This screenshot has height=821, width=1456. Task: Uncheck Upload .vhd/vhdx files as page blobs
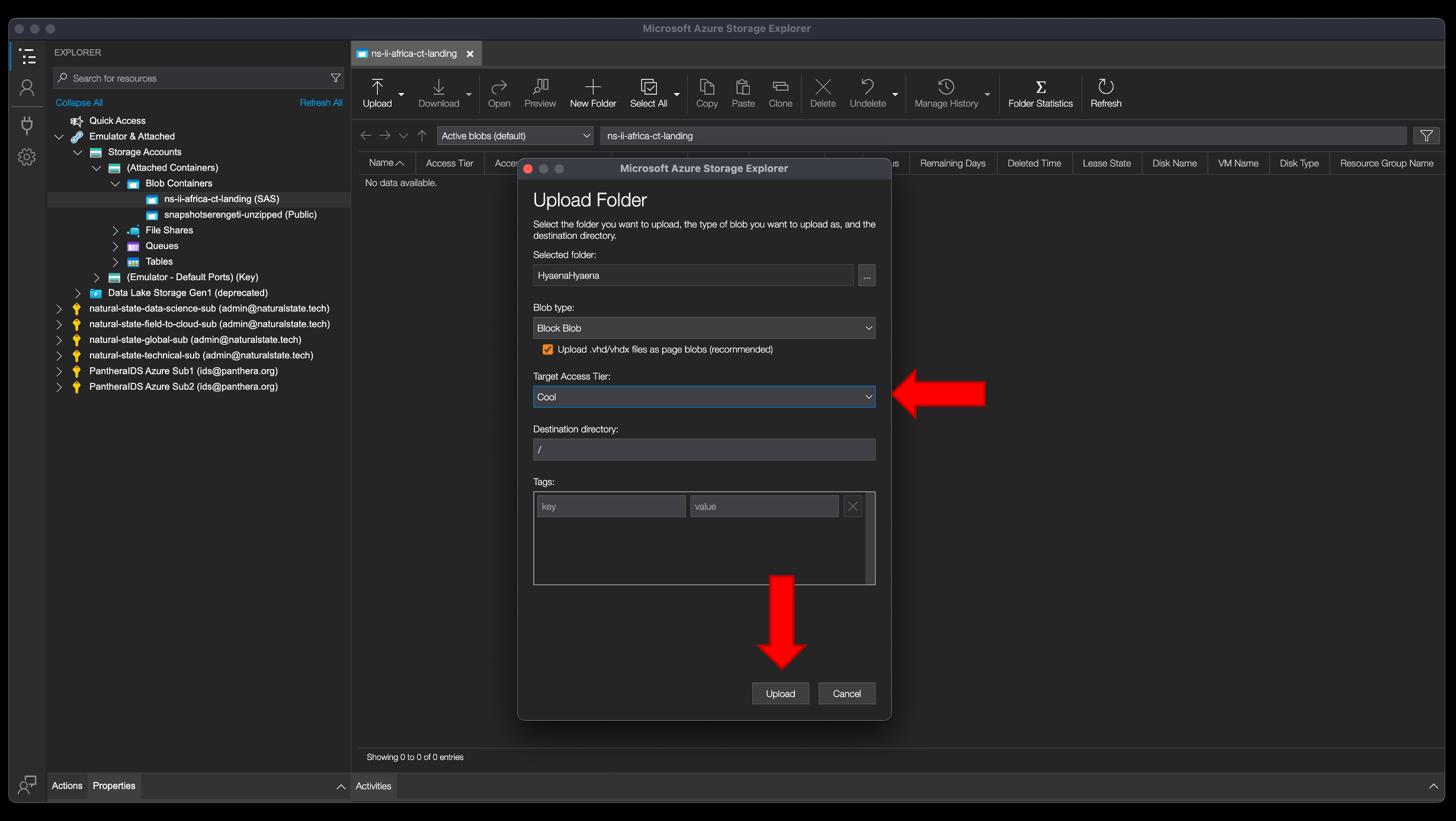[547, 349]
